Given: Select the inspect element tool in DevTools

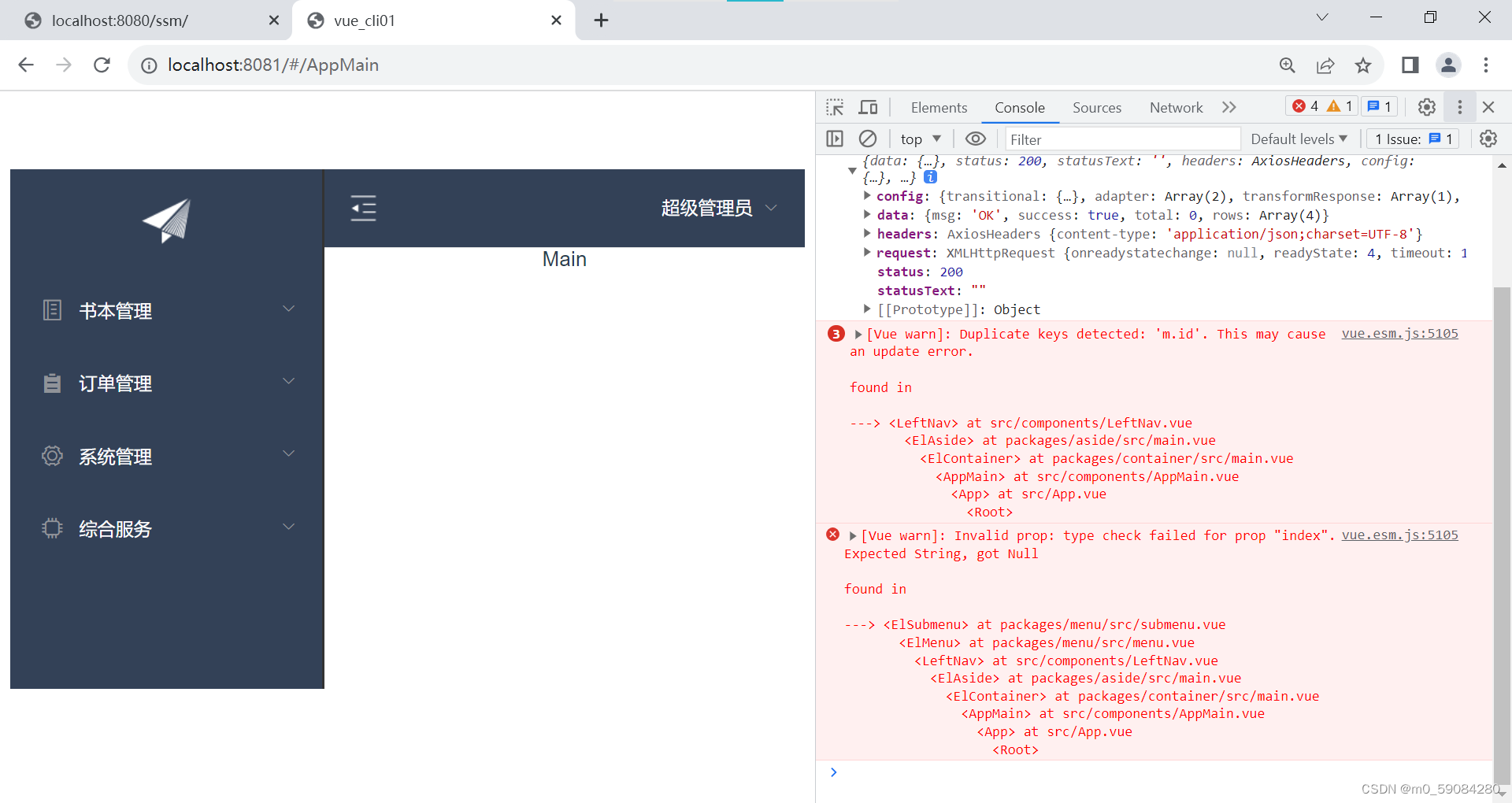Looking at the screenshot, I should (x=835, y=107).
